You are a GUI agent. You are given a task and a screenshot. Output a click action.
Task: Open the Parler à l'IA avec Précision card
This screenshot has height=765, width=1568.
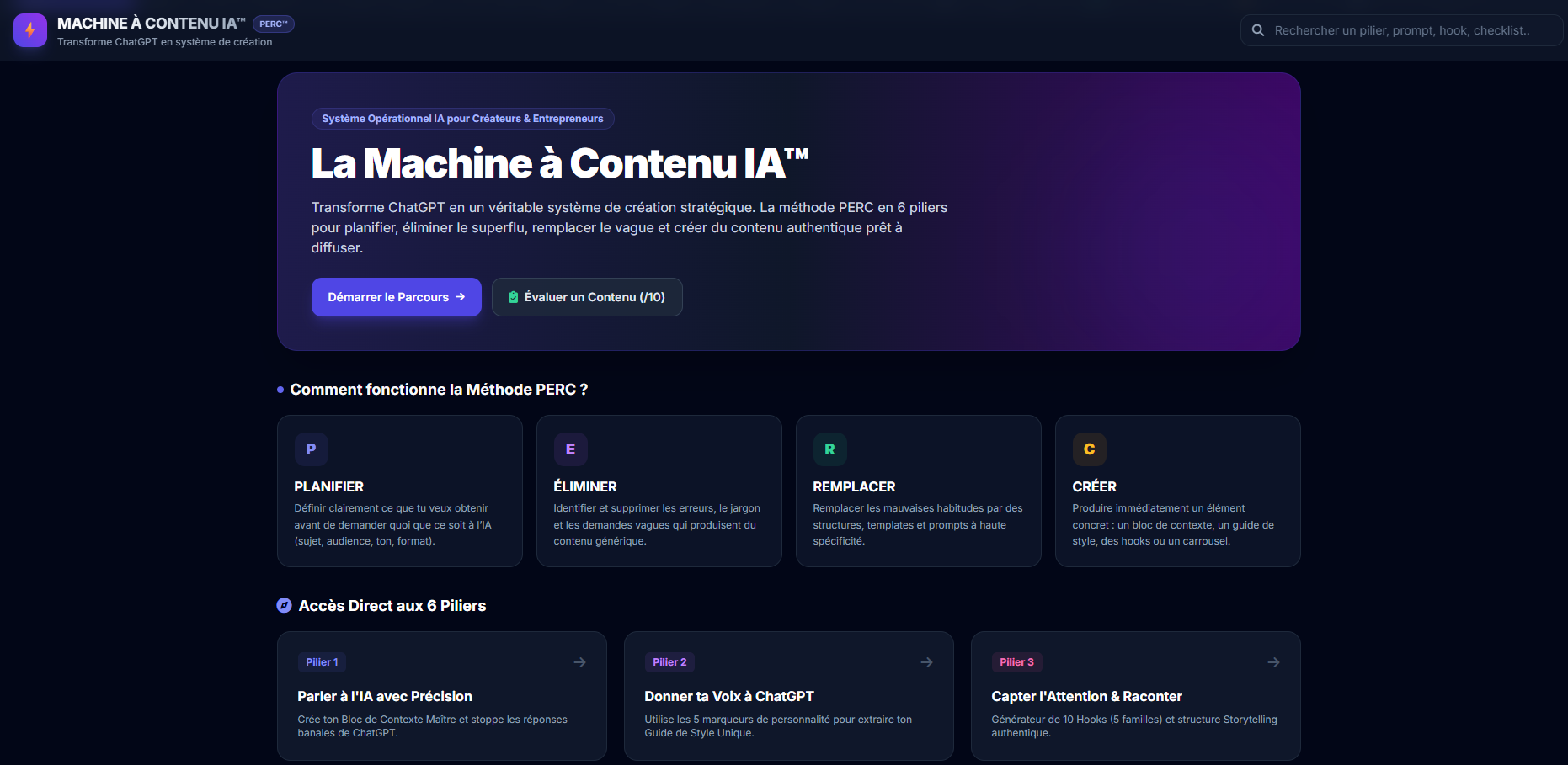pyautogui.click(x=442, y=696)
